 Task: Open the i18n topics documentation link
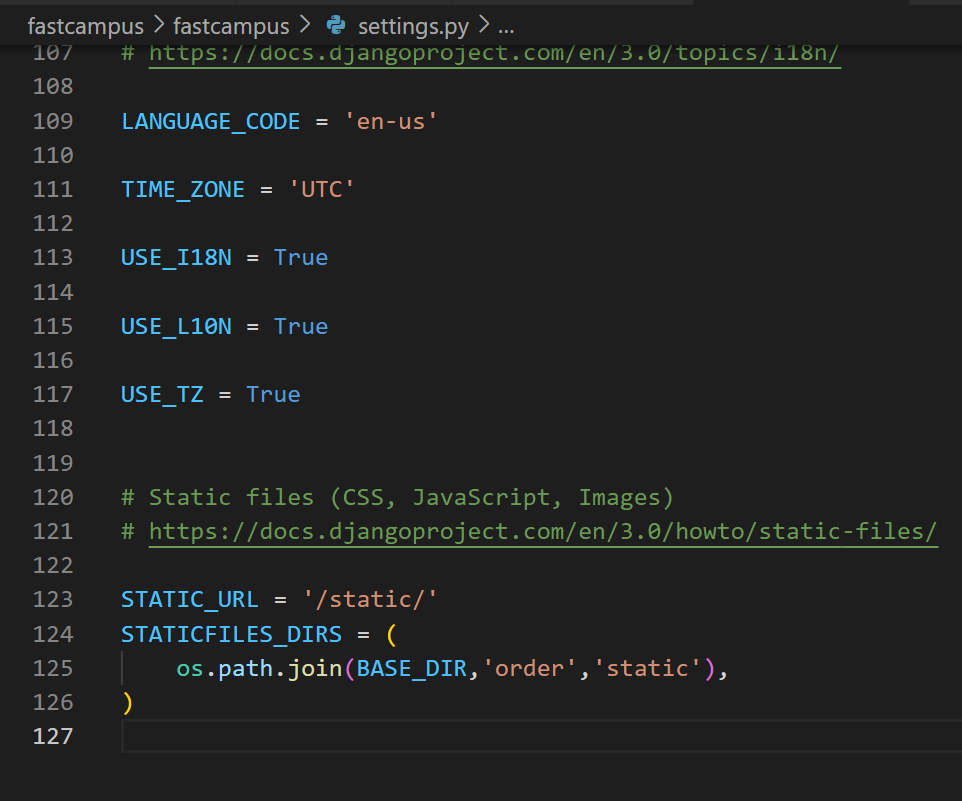pos(494,54)
